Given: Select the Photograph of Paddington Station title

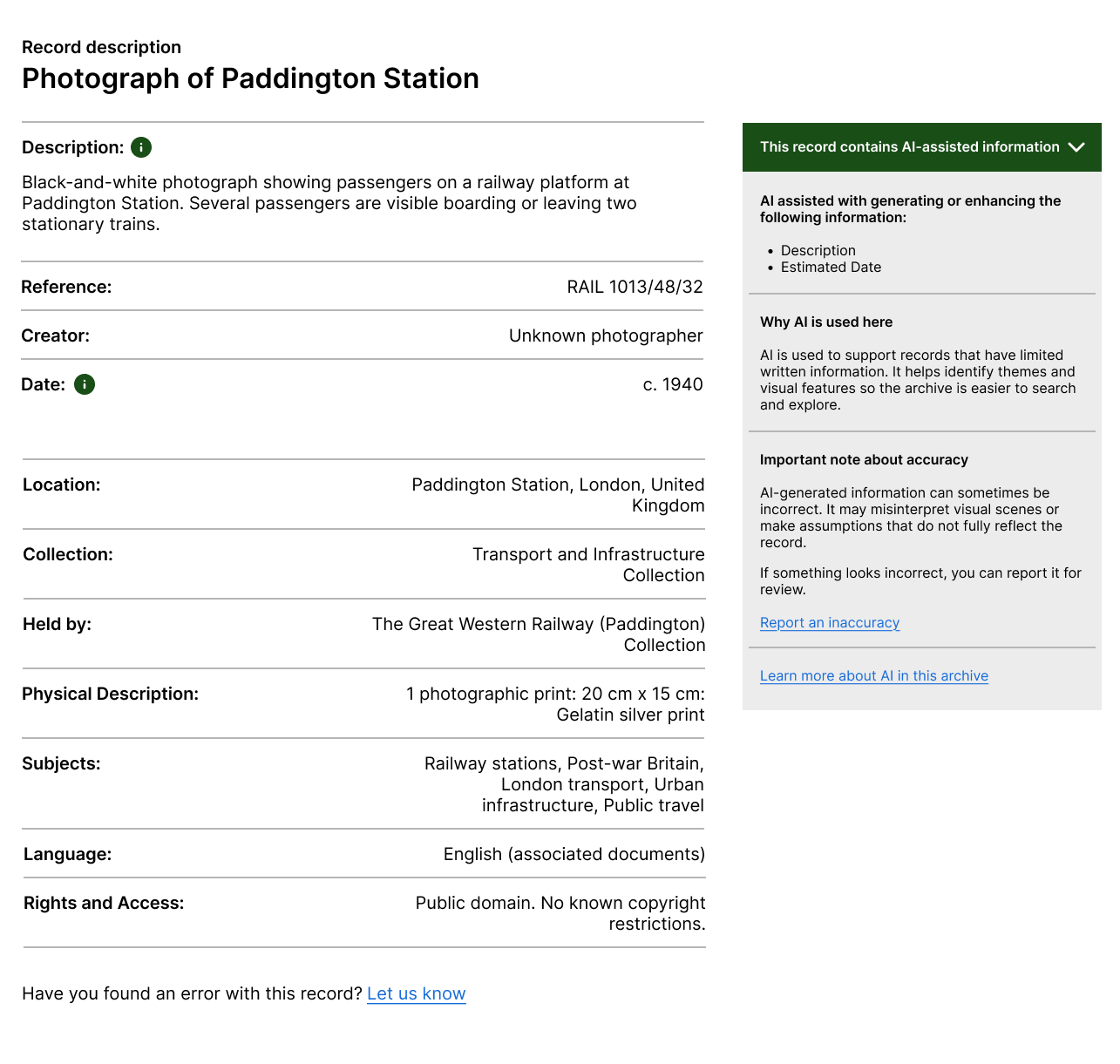Looking at the screenshot, I should point(250,78).
